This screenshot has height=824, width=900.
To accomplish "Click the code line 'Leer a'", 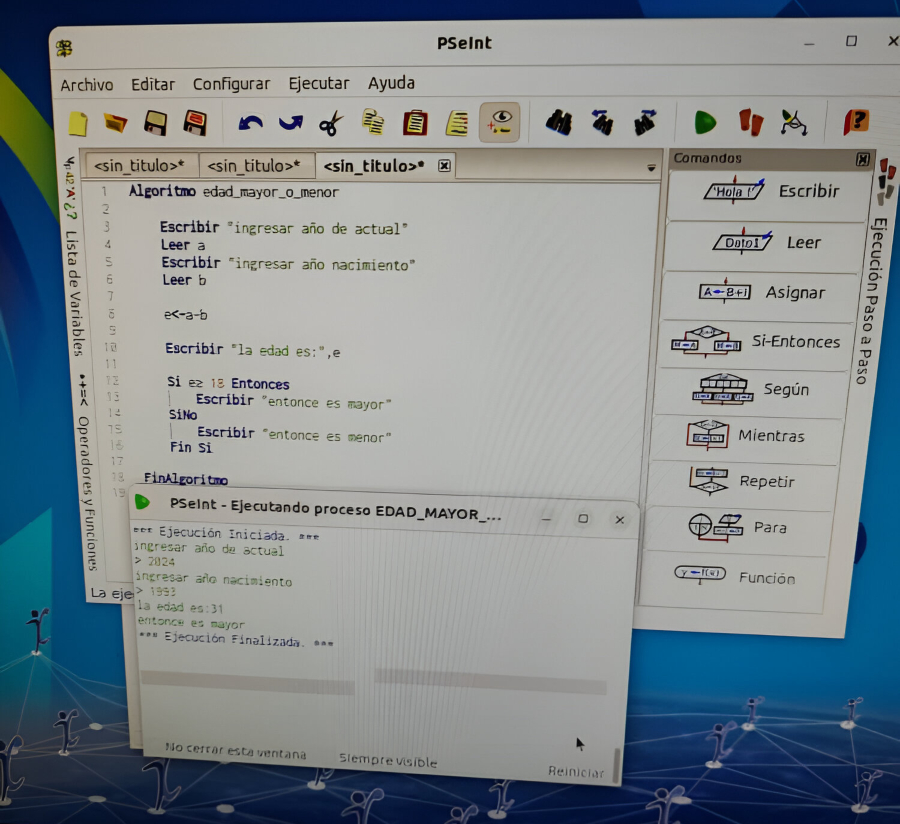I will (183, 246).
